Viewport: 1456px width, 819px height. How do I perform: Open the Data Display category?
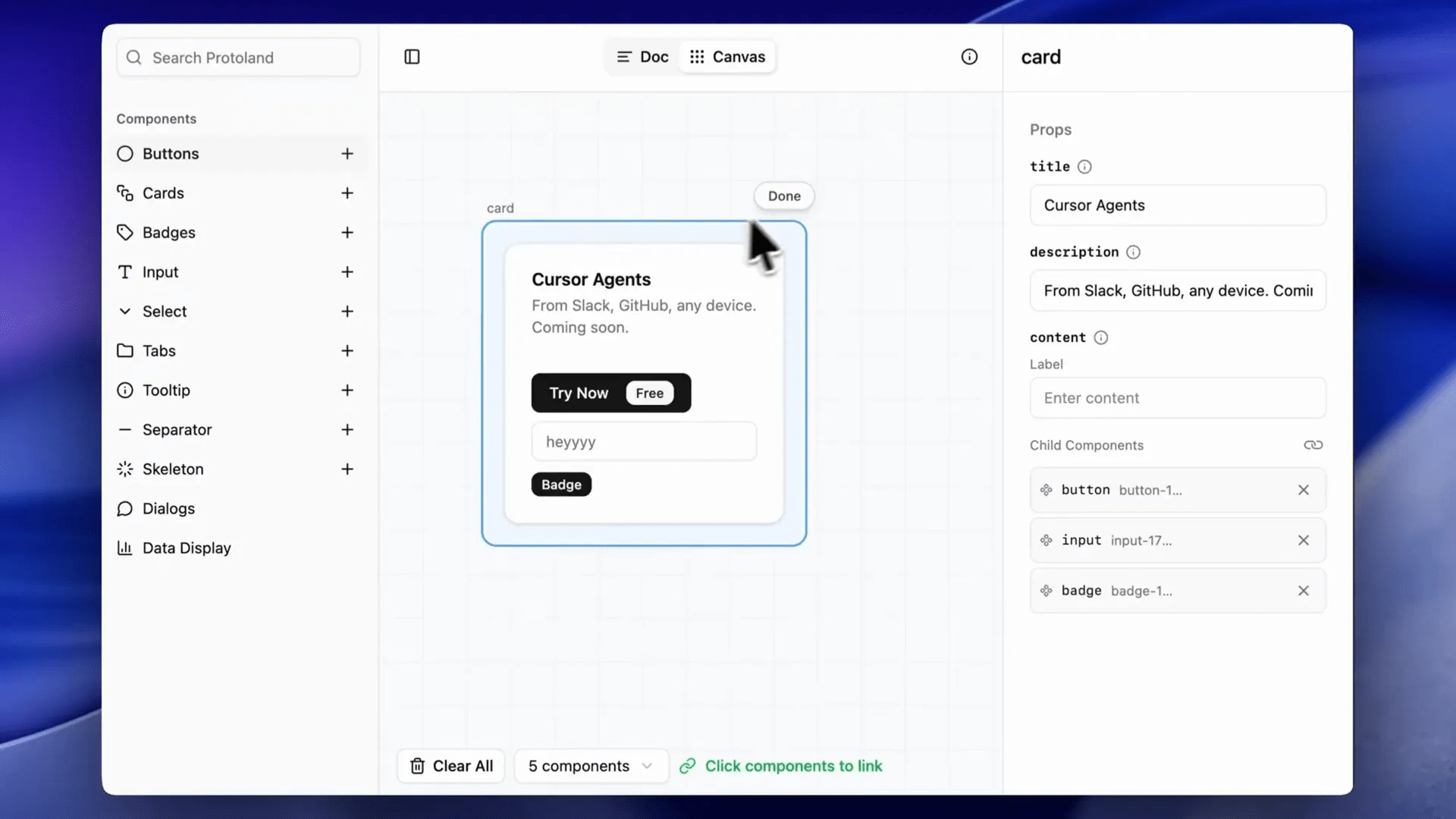pos(237,548)
